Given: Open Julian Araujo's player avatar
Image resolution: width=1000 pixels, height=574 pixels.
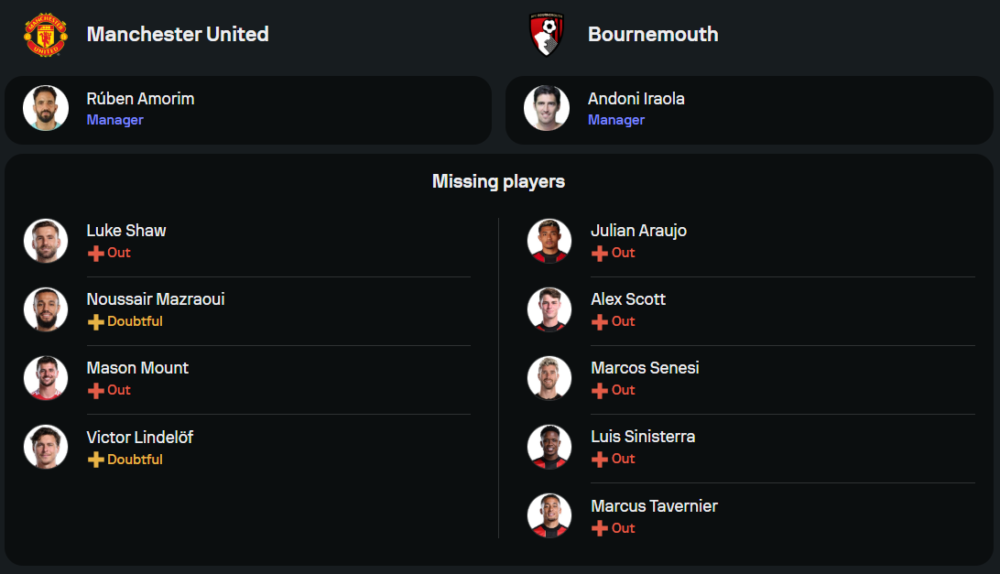Looking at the screenshot, I should (549, 241).
